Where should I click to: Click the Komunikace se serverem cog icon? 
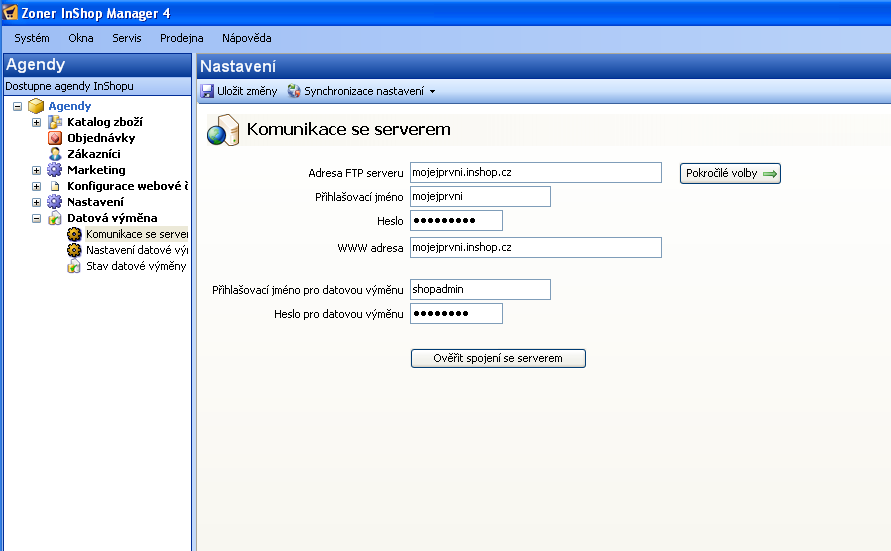pyautogui.click(x=74, y=234)
